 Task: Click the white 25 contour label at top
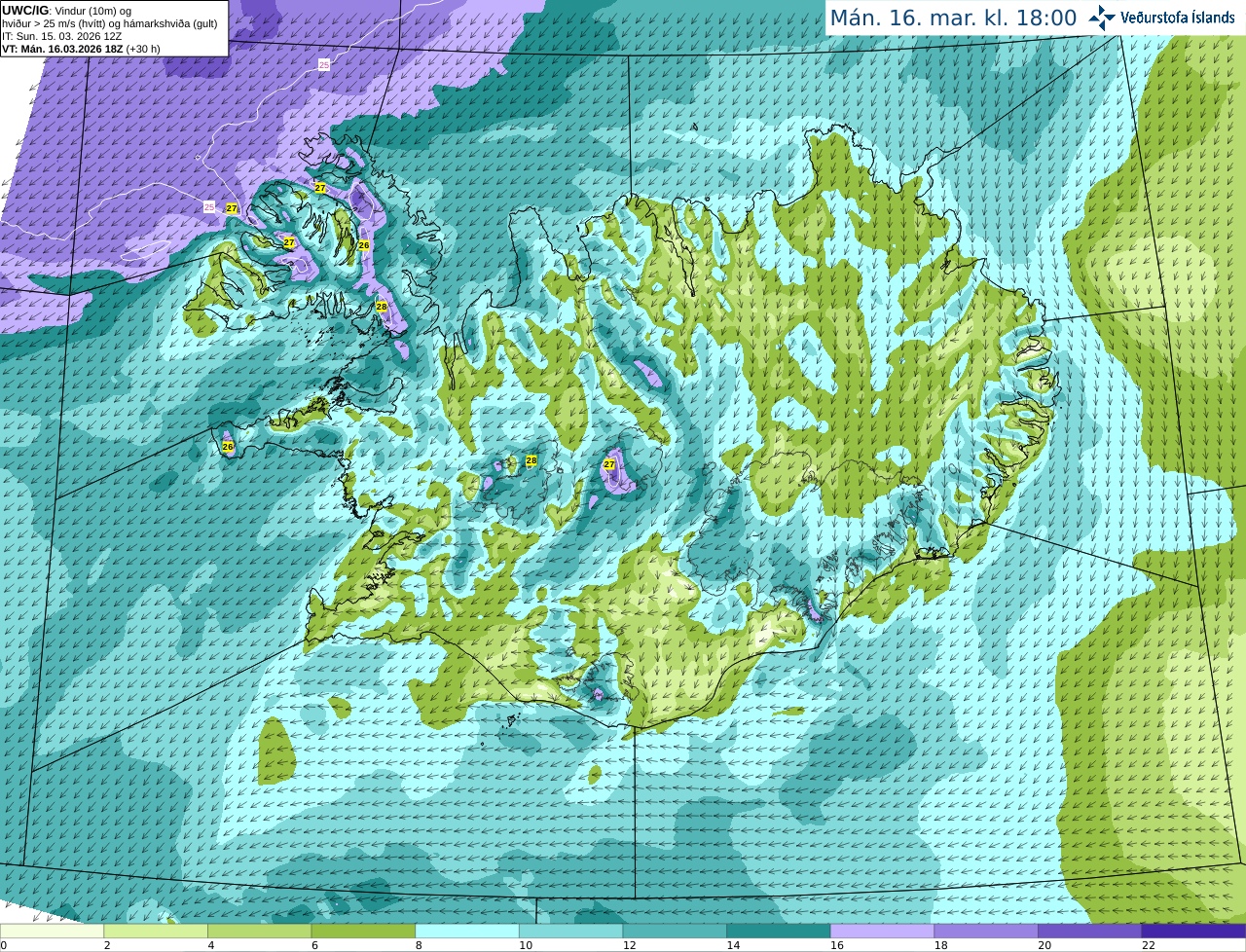pos(324,64)
